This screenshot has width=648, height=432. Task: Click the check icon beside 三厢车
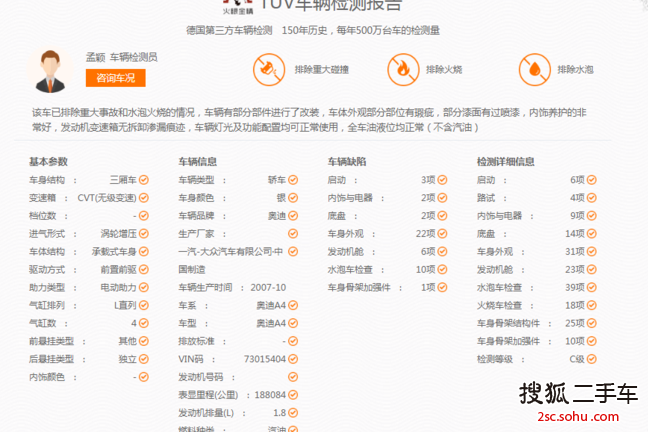point(144,180)
